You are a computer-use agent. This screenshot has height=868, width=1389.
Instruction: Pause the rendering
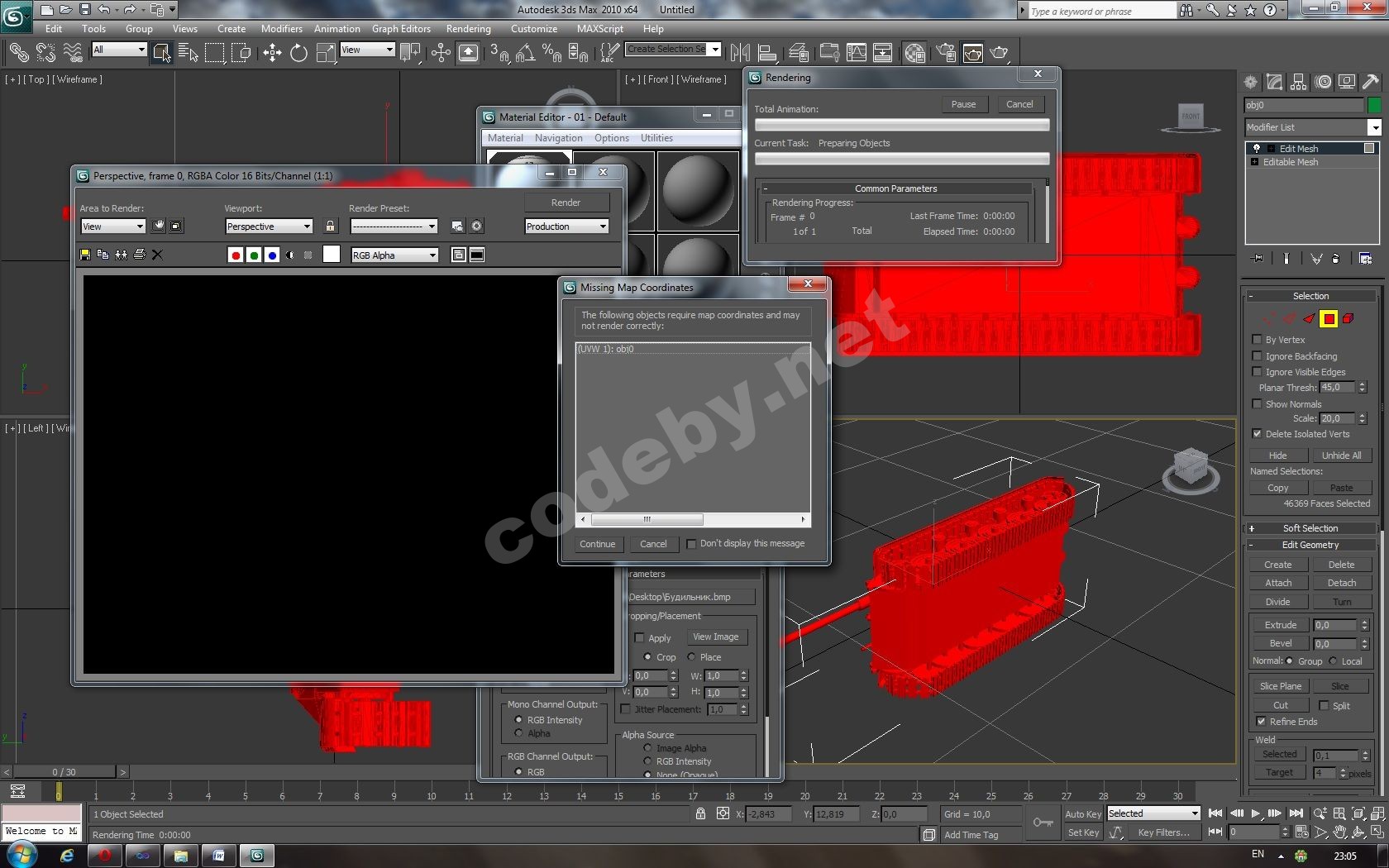(x=963, y=104)
